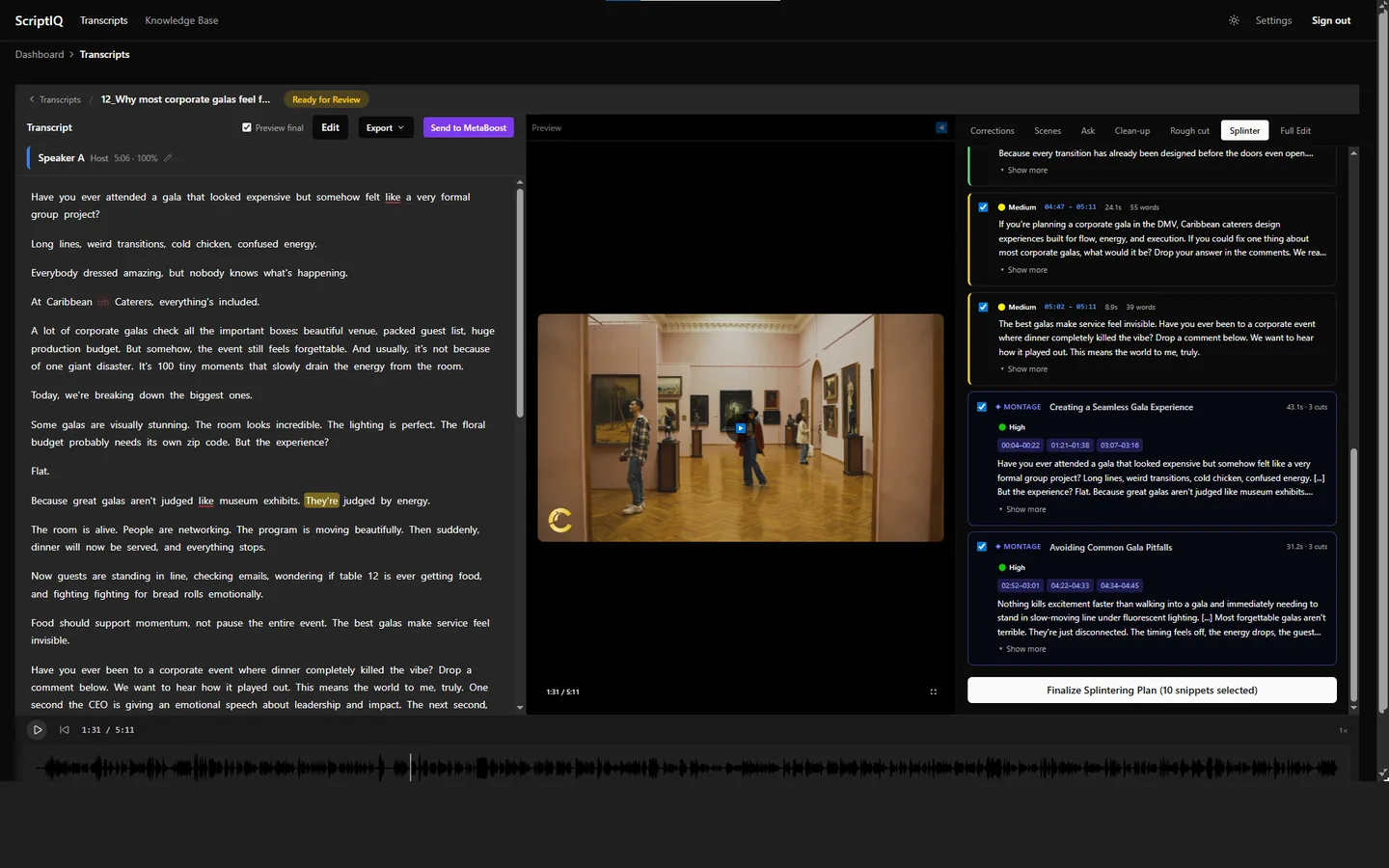The image size is (1389, 868).
Task: Open the Export dropdown
Action: coord(385,127)
